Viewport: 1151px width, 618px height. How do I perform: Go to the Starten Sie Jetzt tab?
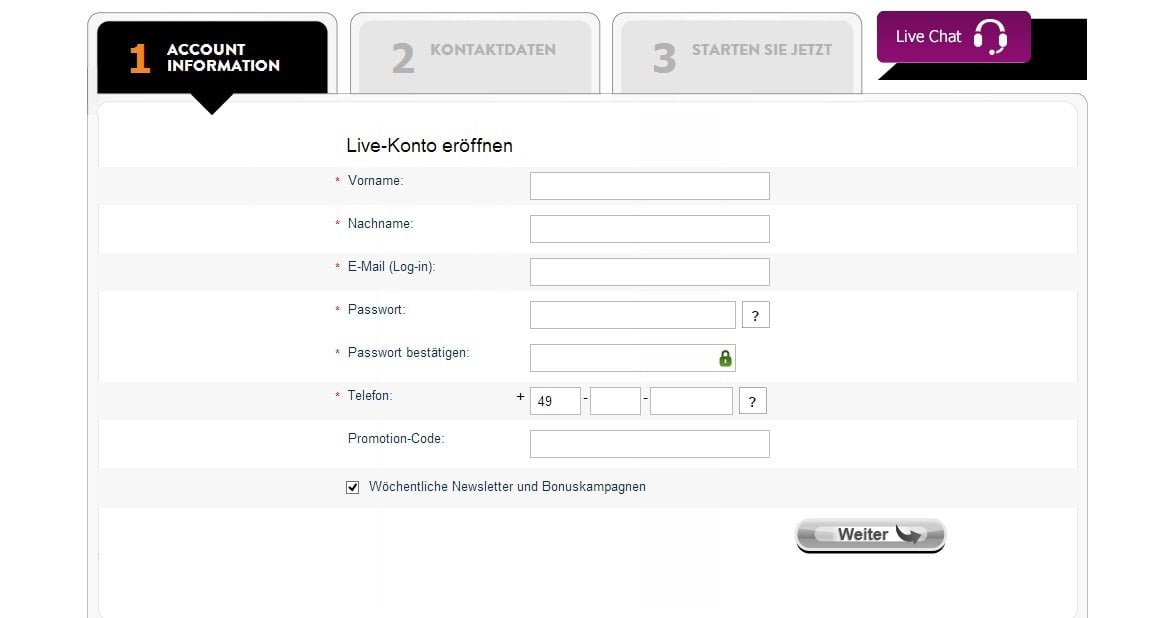point(737,57)
